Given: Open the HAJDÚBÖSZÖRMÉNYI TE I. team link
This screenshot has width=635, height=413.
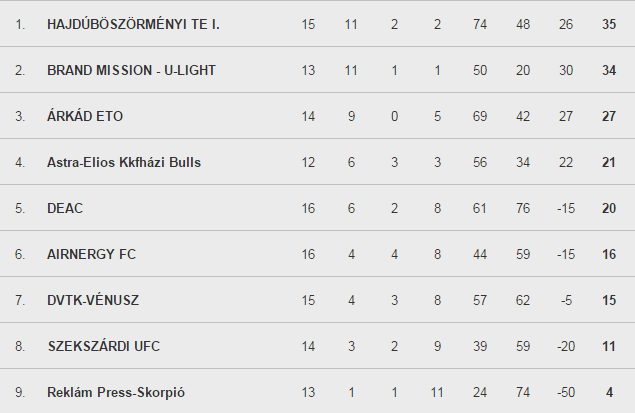Looking at the screenshot, I should point(133,24).
